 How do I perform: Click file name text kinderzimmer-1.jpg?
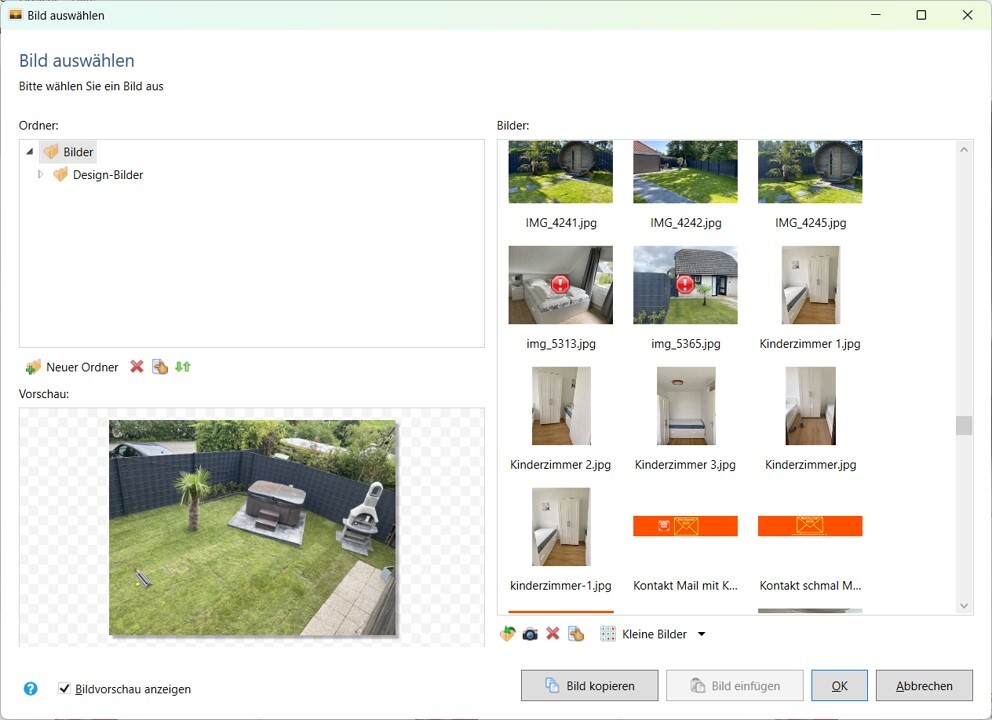[x=561, y=585]
